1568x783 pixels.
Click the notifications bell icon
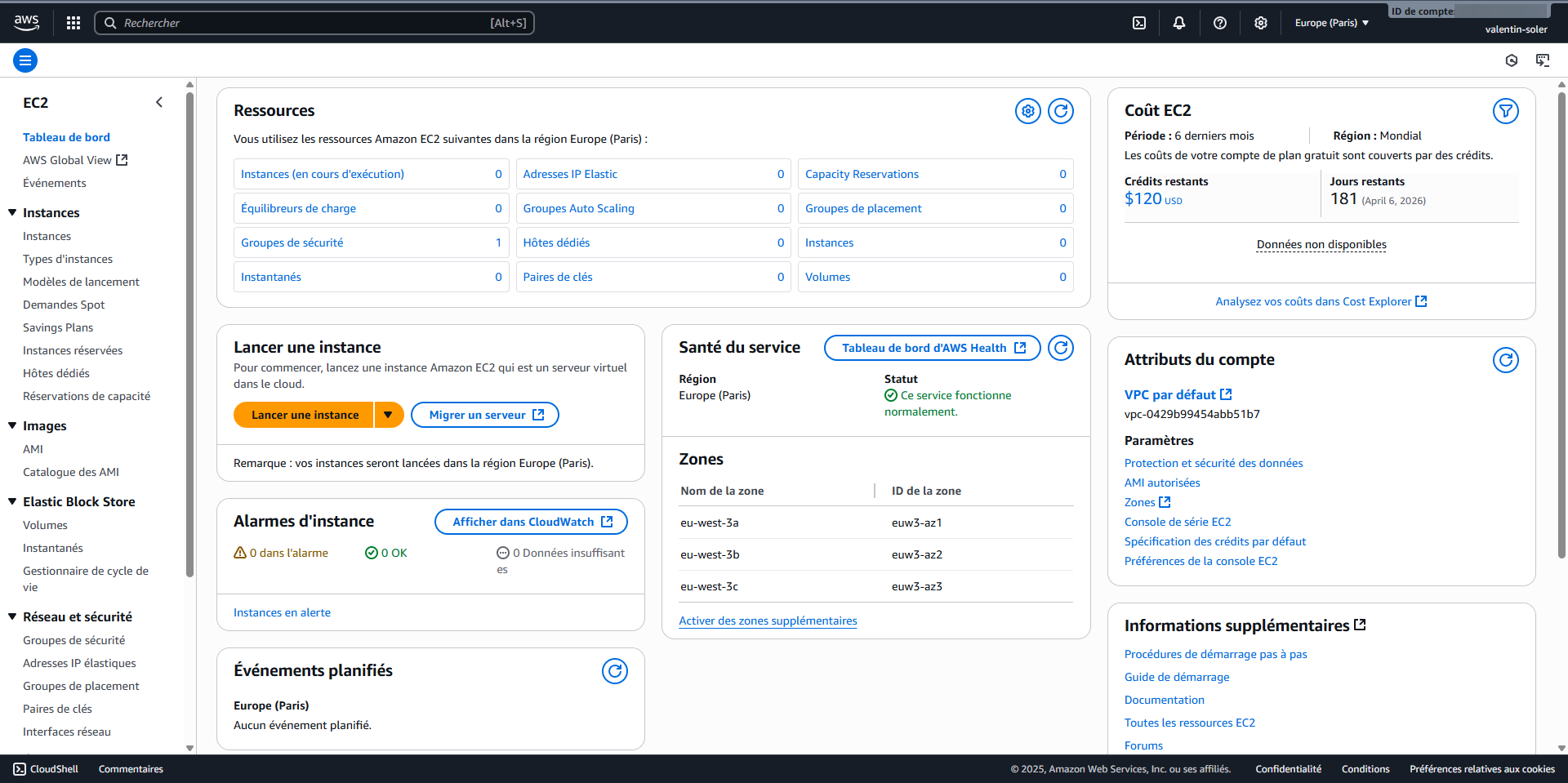coord(1179,22)
